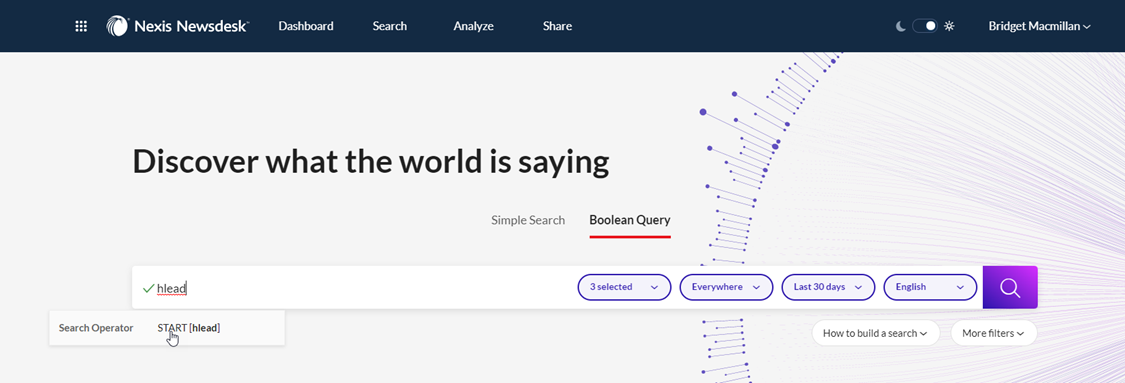Screen dimensions: 1125x383
Task: Open the Everywhere location dropdown
Action: pos(726,287)
